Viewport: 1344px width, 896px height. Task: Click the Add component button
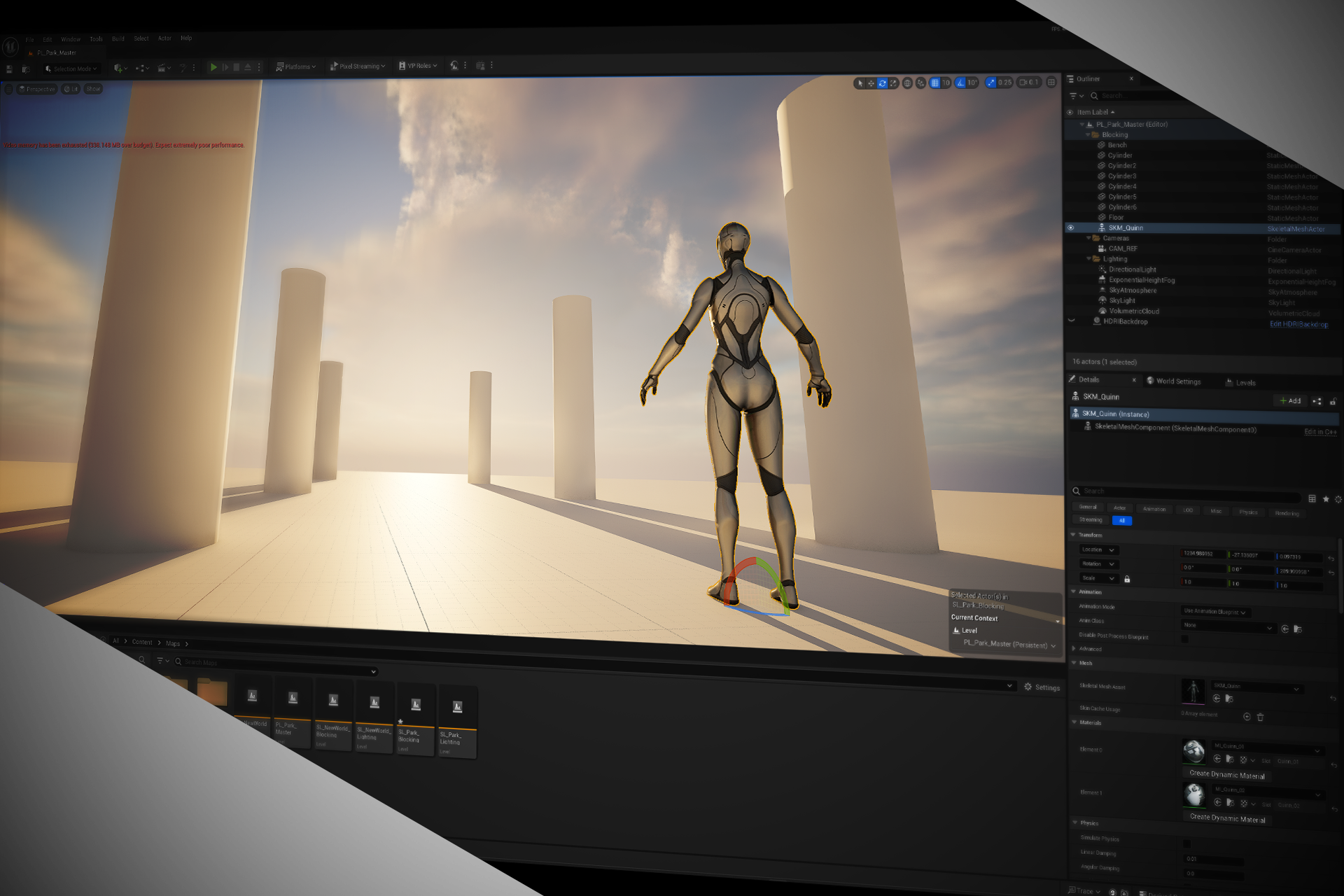tap(1290, 400)
